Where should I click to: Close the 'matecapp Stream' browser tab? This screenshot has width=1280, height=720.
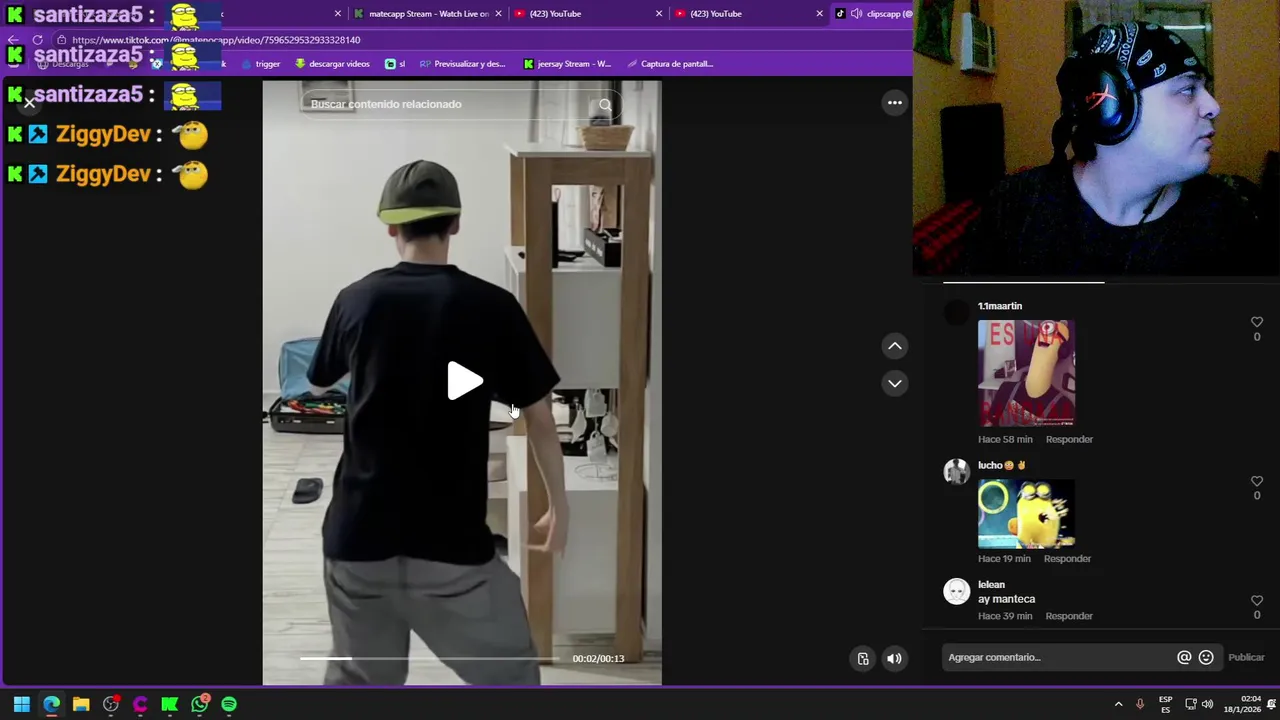[x=498, y=14]
